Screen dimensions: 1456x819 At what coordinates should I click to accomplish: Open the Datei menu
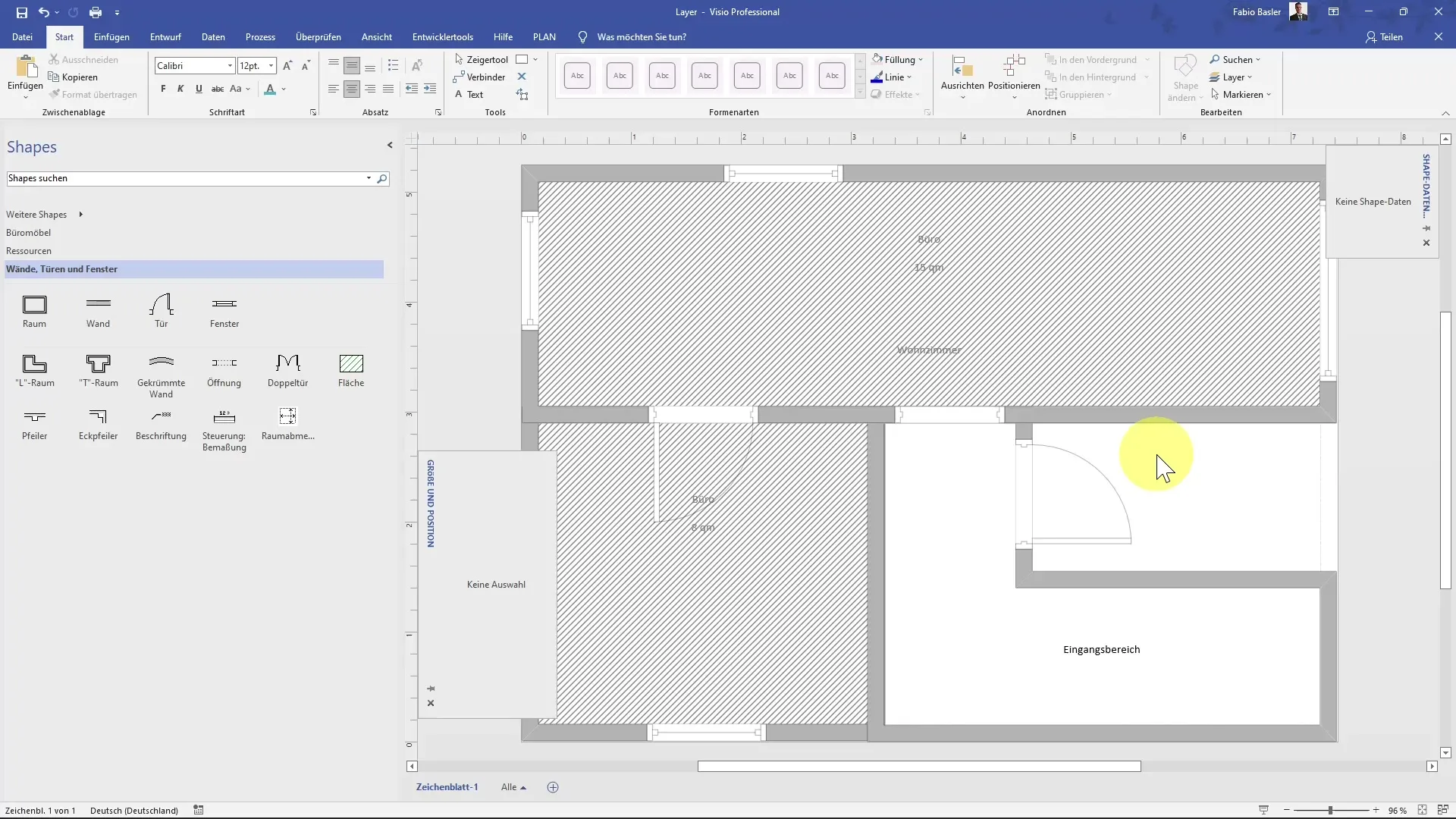22,36
